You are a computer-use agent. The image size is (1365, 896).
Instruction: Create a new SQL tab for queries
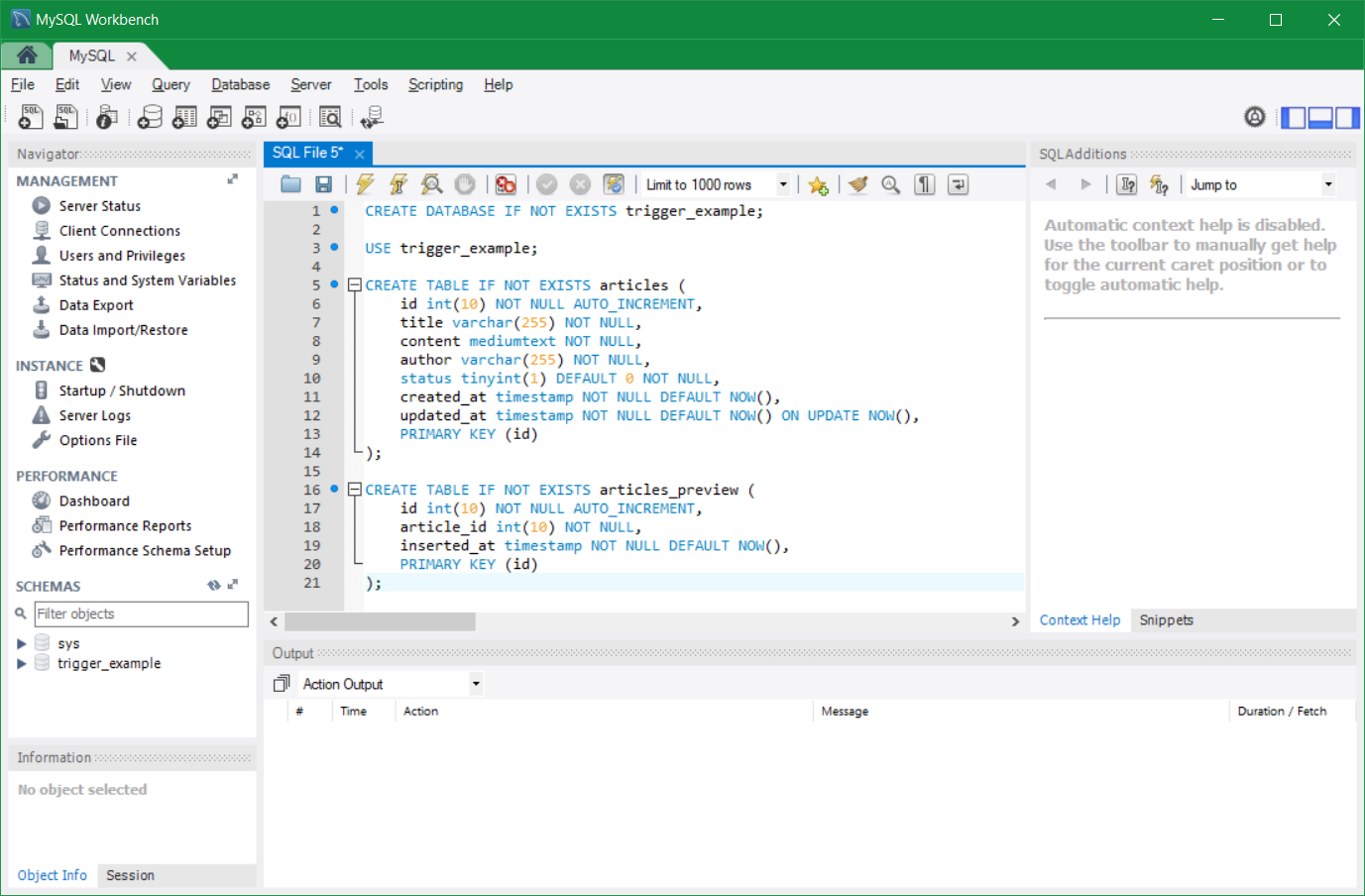pos(31,117)
